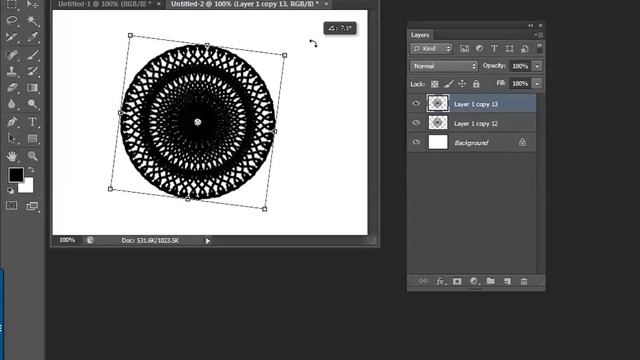
Task: Select the History Brush tool
Action: (33, 71)
